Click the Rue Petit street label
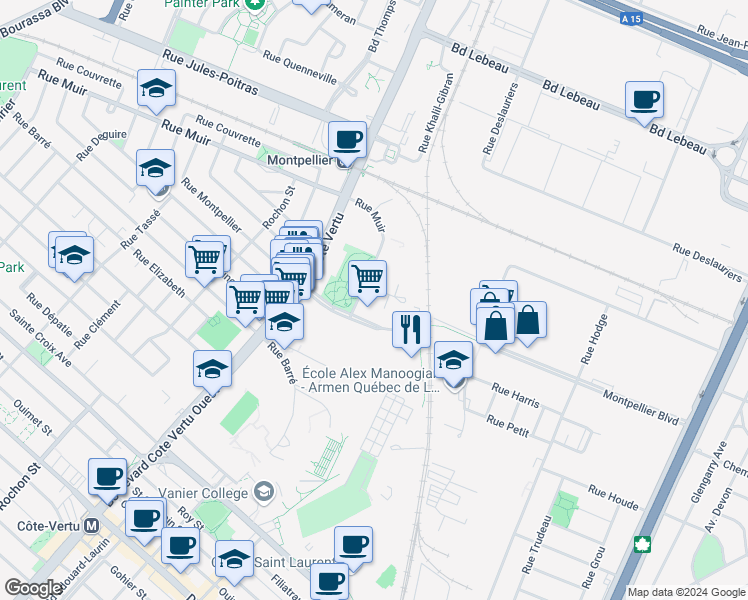This screenshot has width=748, height=600. click(508, 426)
